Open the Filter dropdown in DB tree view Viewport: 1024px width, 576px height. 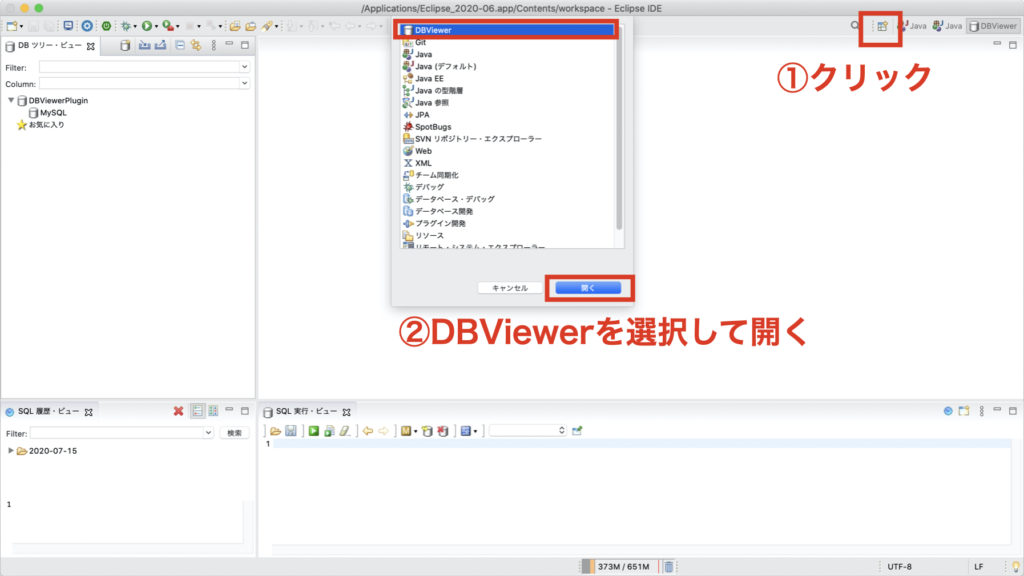coord(244,67)
